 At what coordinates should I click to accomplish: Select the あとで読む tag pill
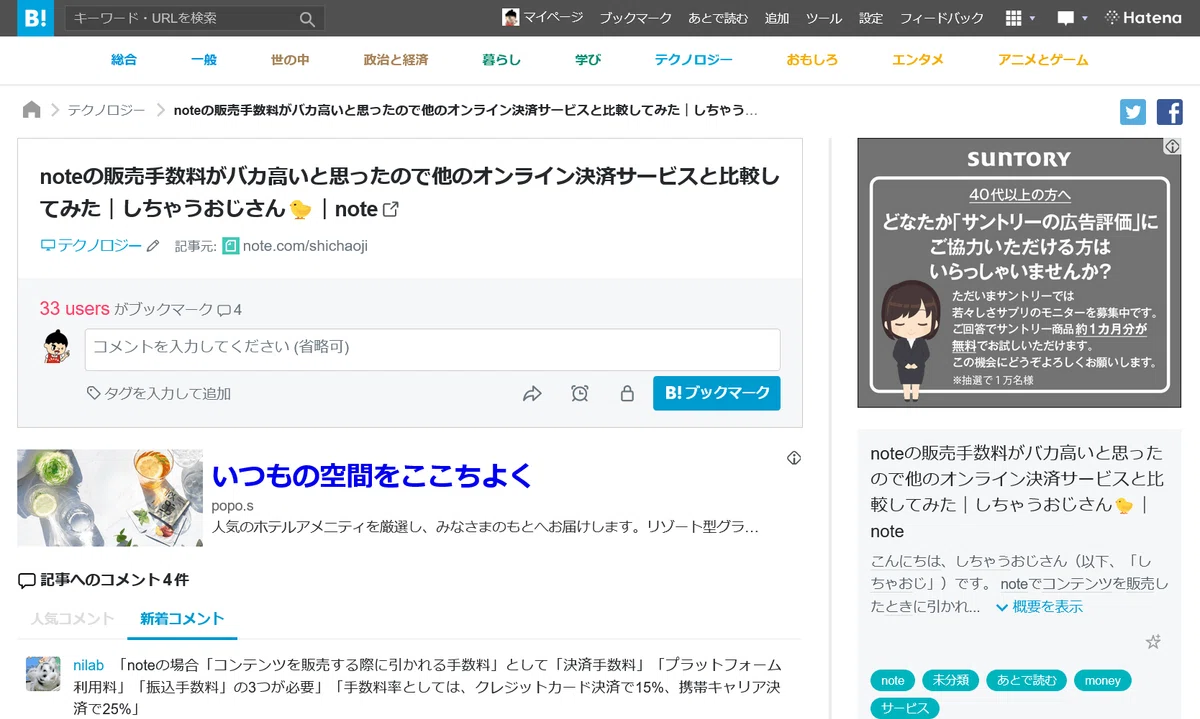click(x=1026, y=681)
